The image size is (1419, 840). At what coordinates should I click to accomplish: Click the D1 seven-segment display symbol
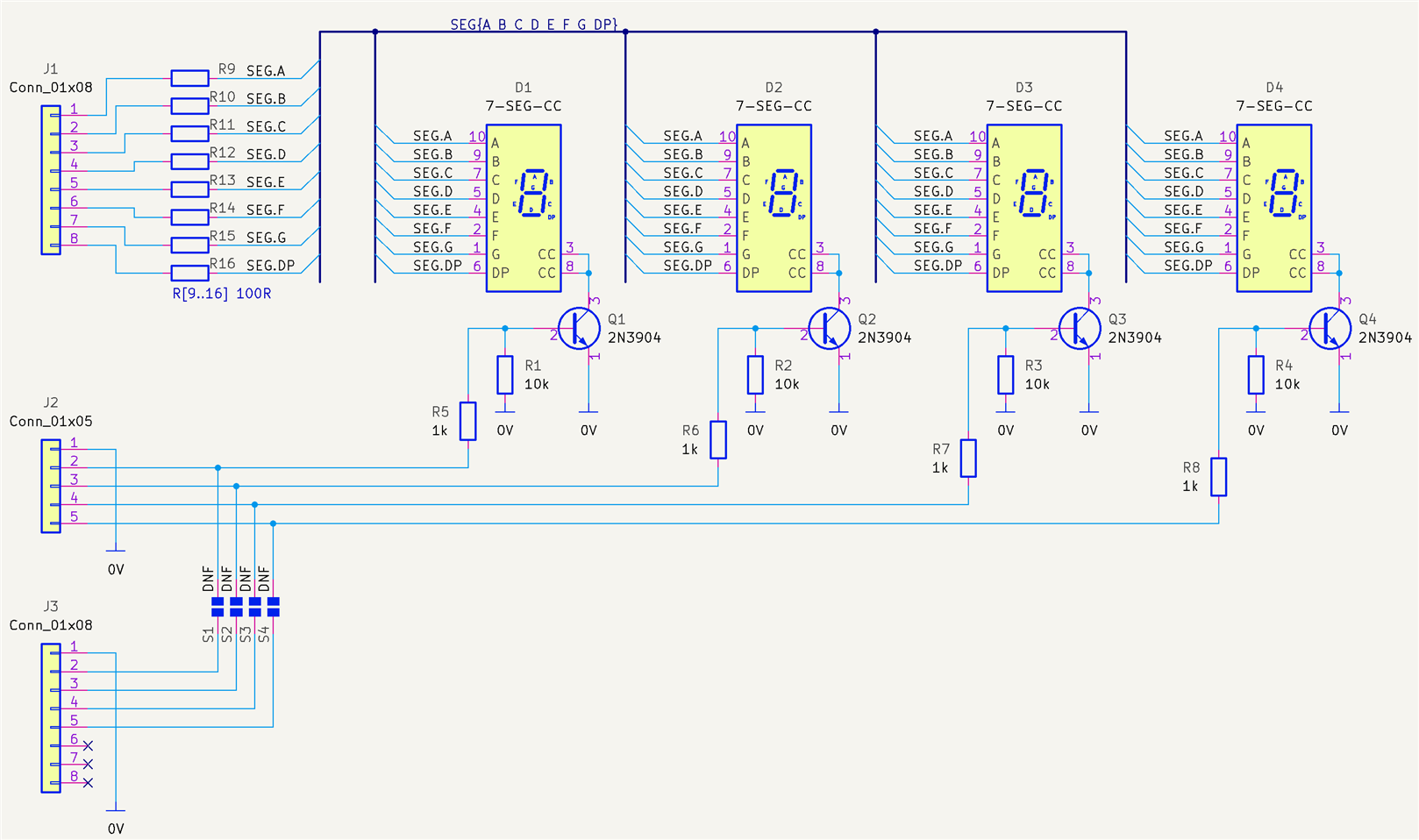click(x=524, y=208)
